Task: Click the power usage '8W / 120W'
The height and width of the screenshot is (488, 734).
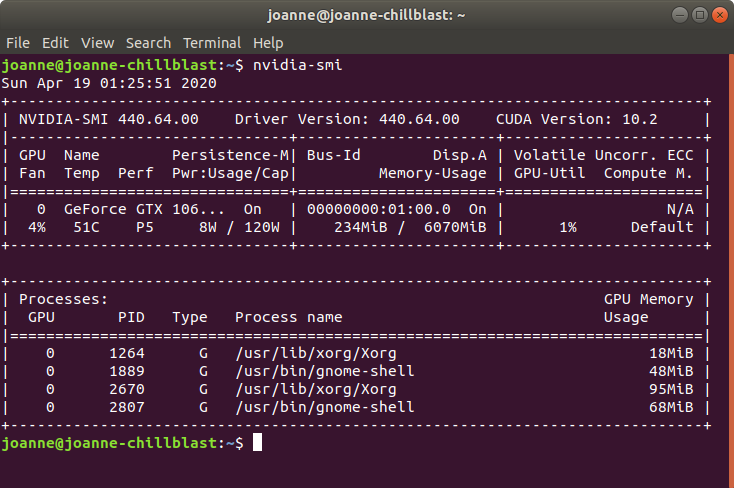Action: point(239,228)
